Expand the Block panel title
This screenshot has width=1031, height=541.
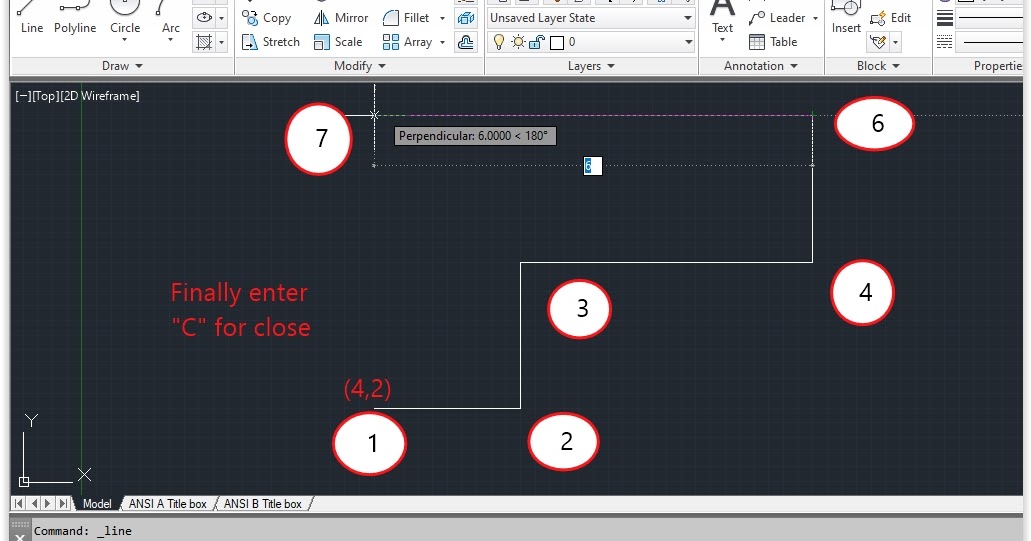coord(878,66)
